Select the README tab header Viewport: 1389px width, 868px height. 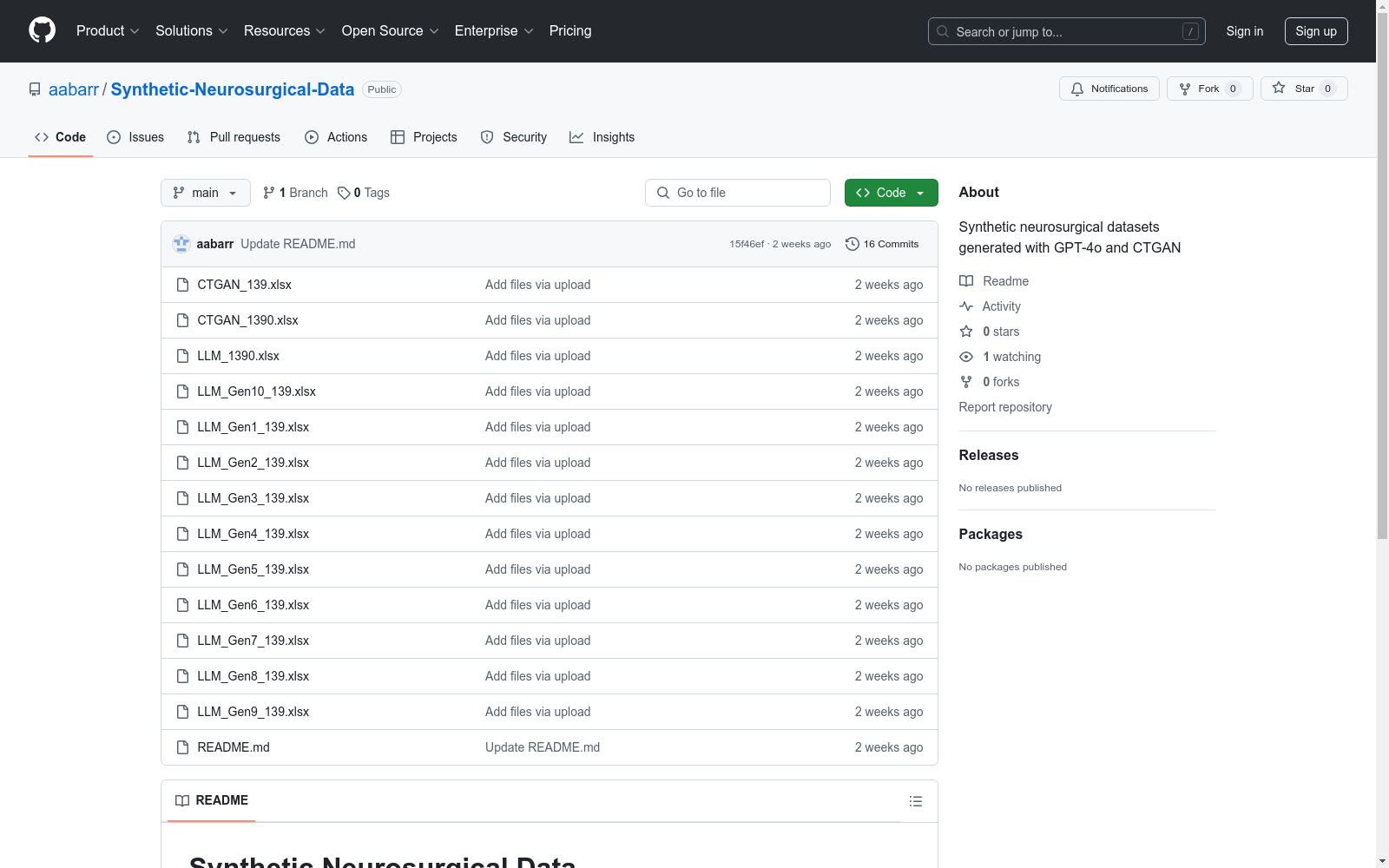click(212, 800)
